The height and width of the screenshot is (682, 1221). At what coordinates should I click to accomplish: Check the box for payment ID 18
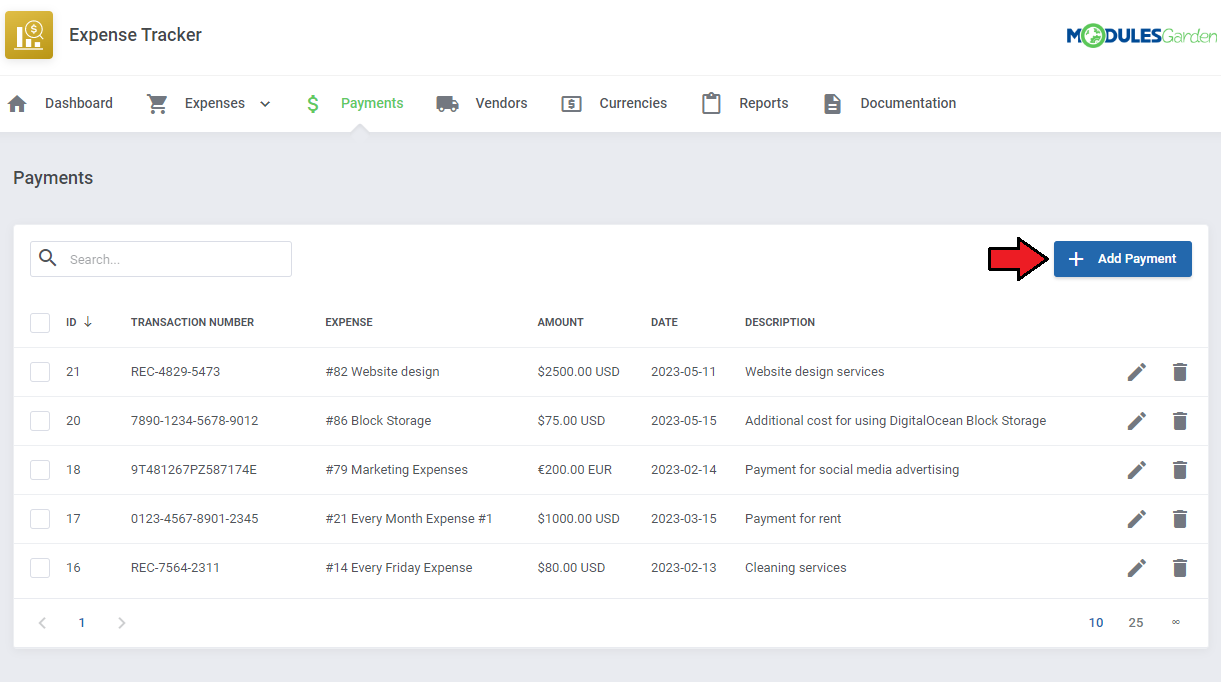point(40,470)
